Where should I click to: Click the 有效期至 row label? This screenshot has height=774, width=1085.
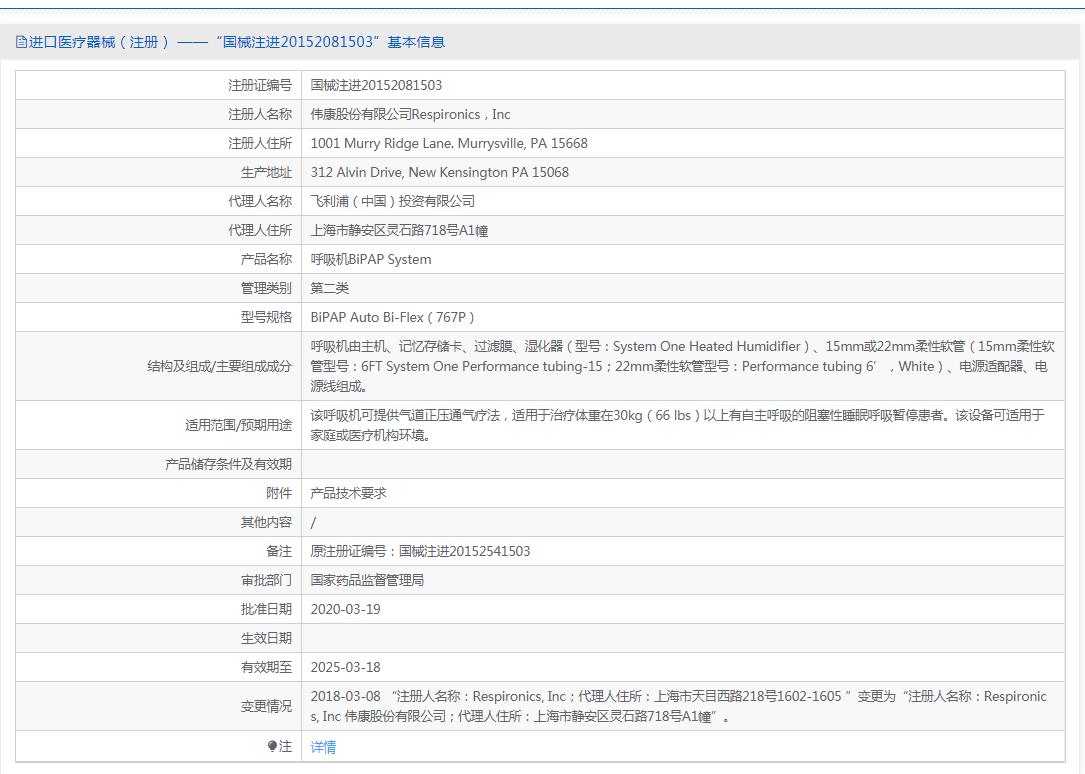tap(262, 667)
